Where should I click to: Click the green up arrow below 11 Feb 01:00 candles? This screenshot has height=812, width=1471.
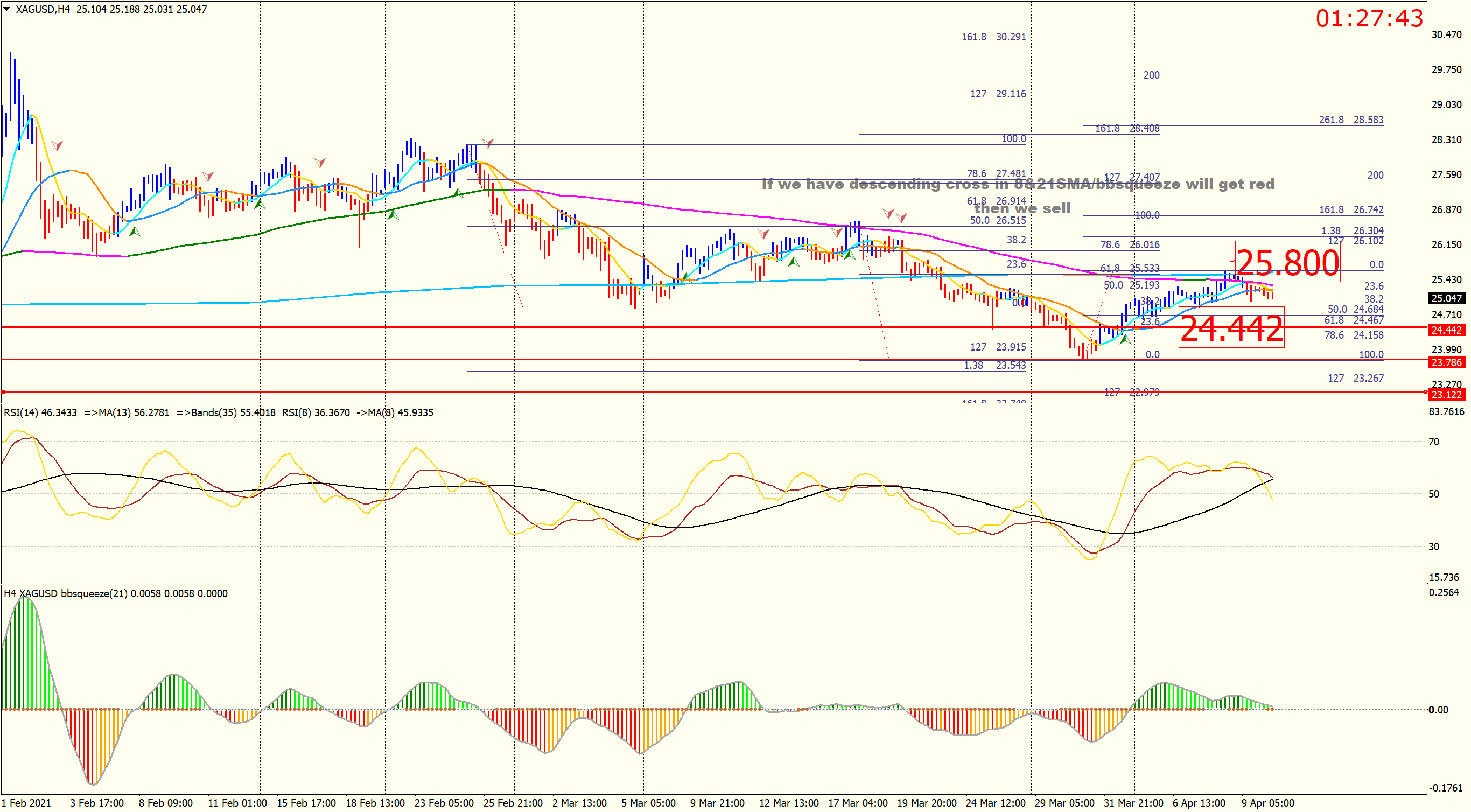(259, 204)
